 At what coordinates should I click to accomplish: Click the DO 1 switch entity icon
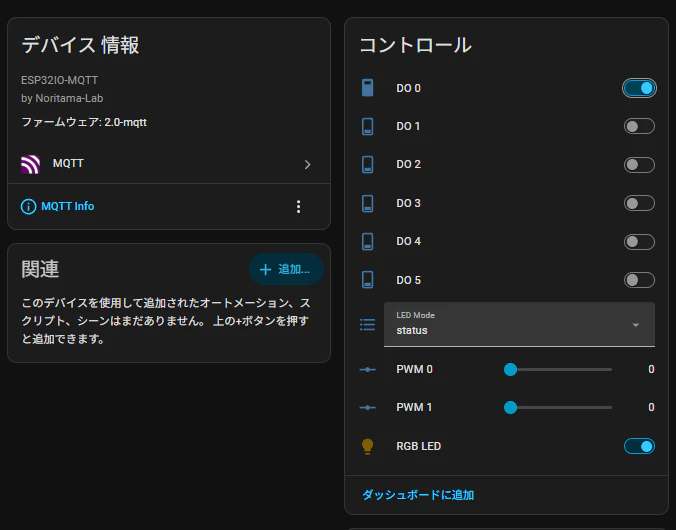coord(367,126)
